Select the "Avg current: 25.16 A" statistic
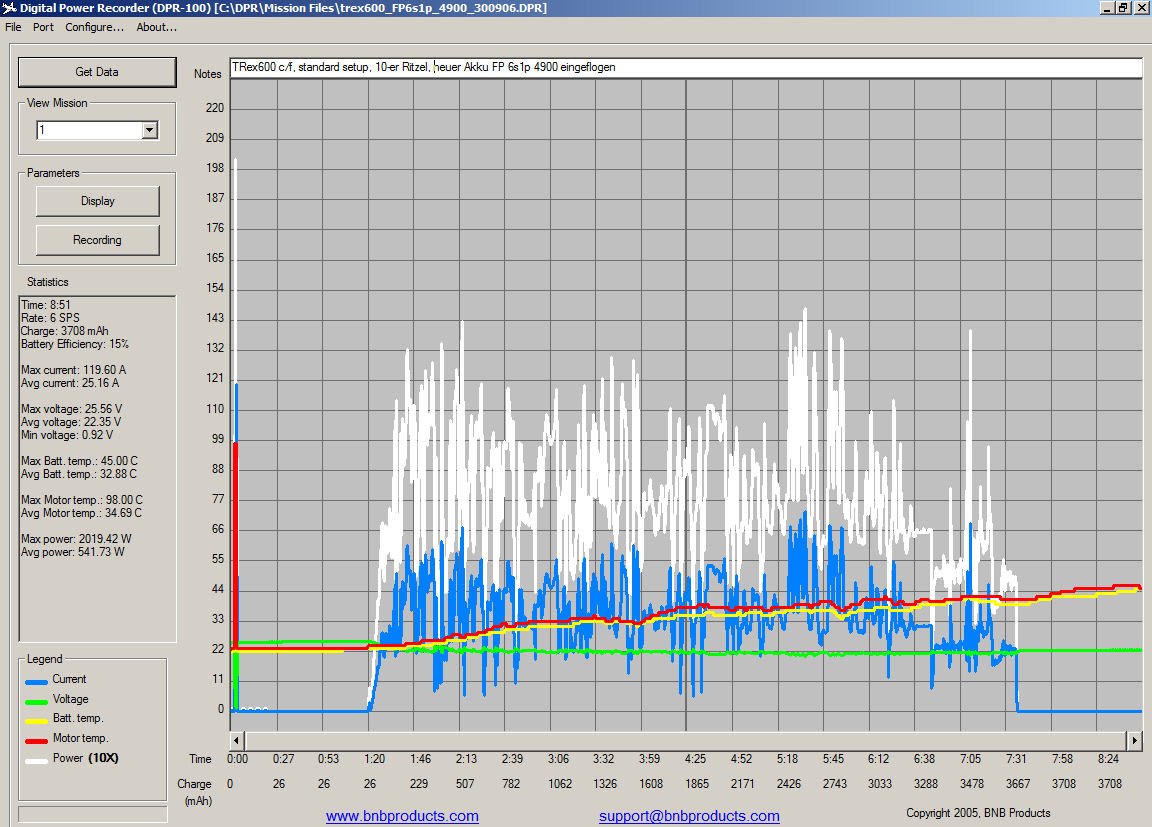The height and width of the screenshot is (827, 1152). [70, 383]
